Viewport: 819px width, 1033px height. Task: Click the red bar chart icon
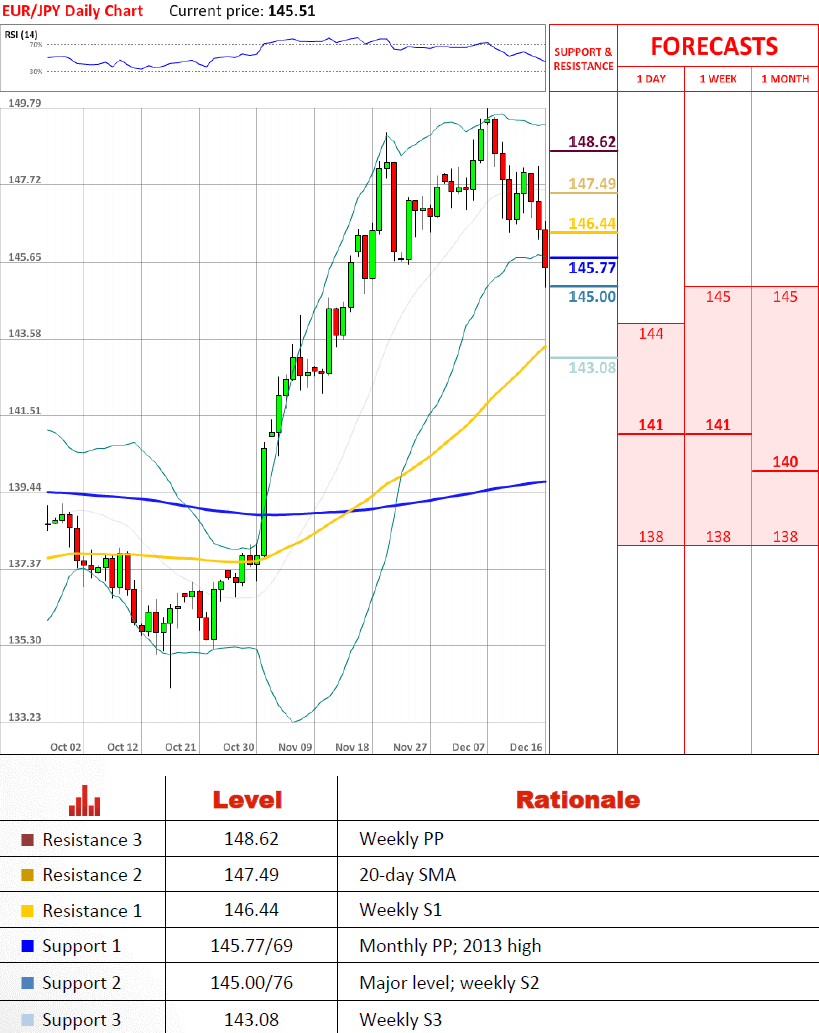[84, 800]
